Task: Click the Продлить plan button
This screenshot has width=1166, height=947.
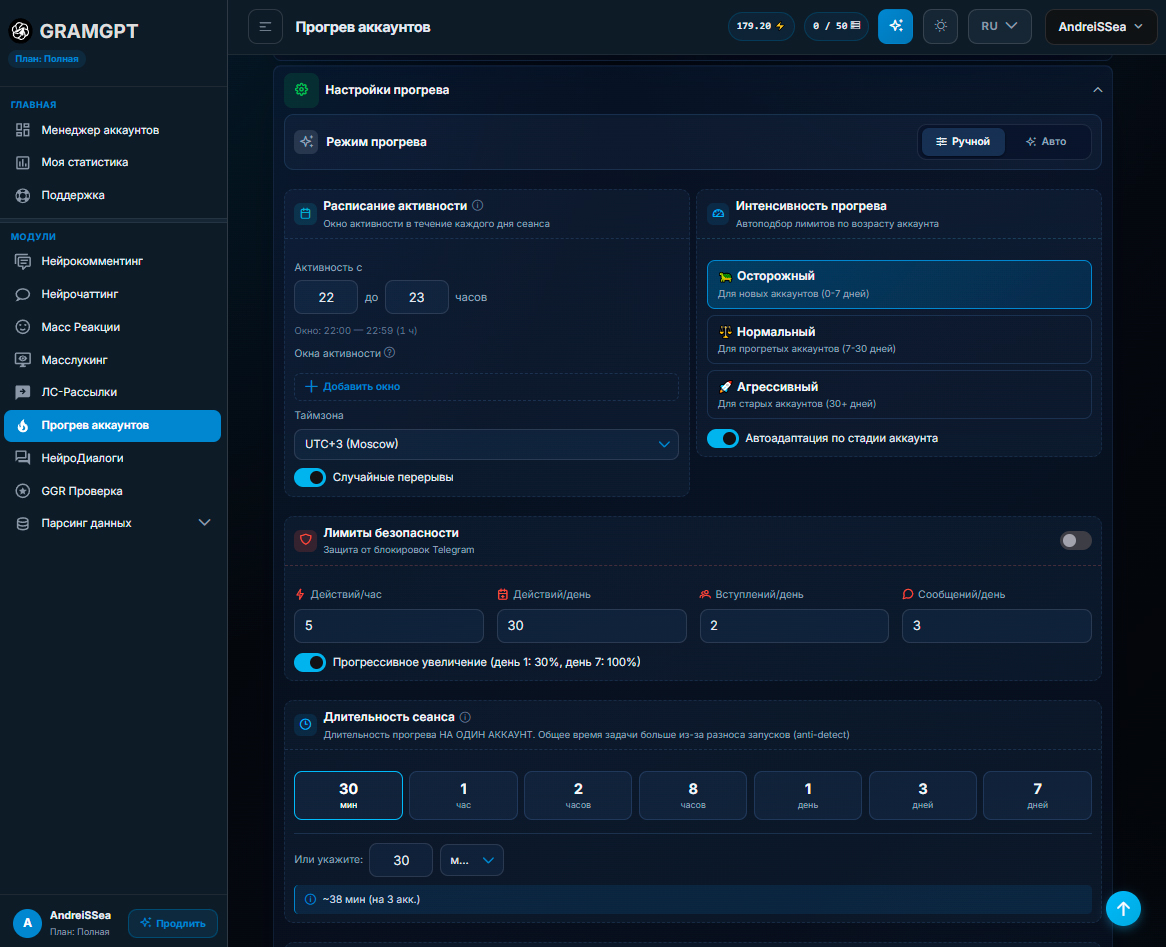Action: (173, 923)
